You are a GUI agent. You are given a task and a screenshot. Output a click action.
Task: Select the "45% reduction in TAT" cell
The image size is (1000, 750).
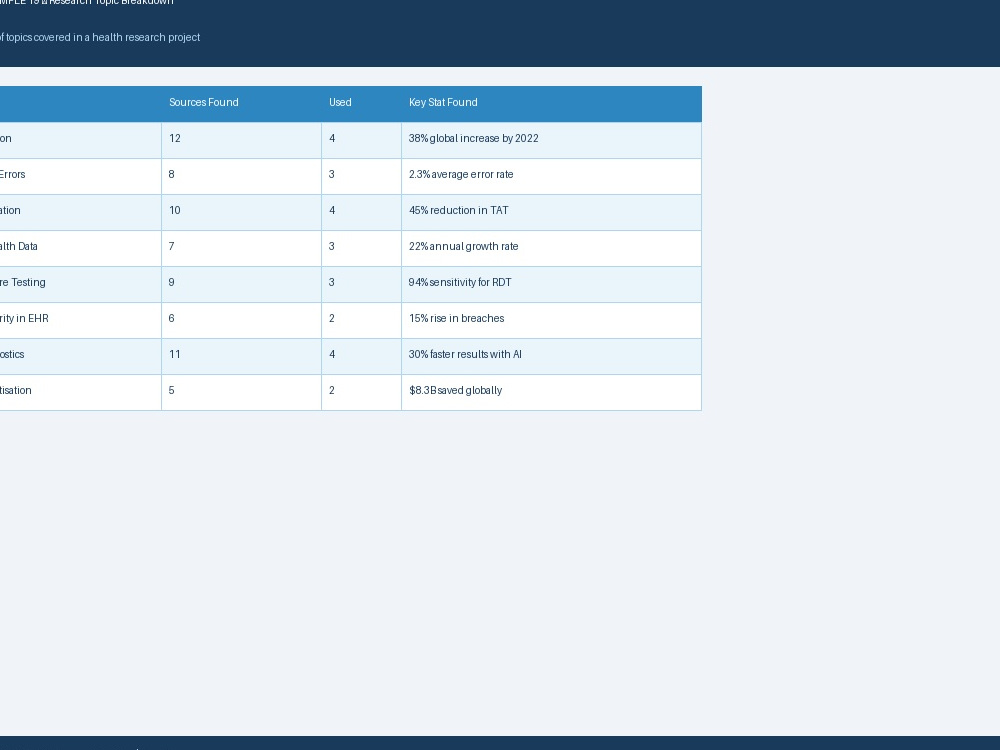coord(552,211)
